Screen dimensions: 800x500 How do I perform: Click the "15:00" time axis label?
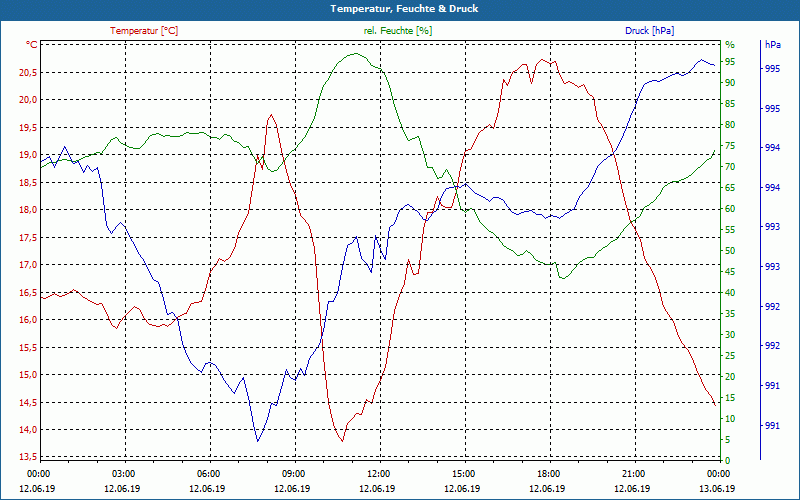[463, 474]
